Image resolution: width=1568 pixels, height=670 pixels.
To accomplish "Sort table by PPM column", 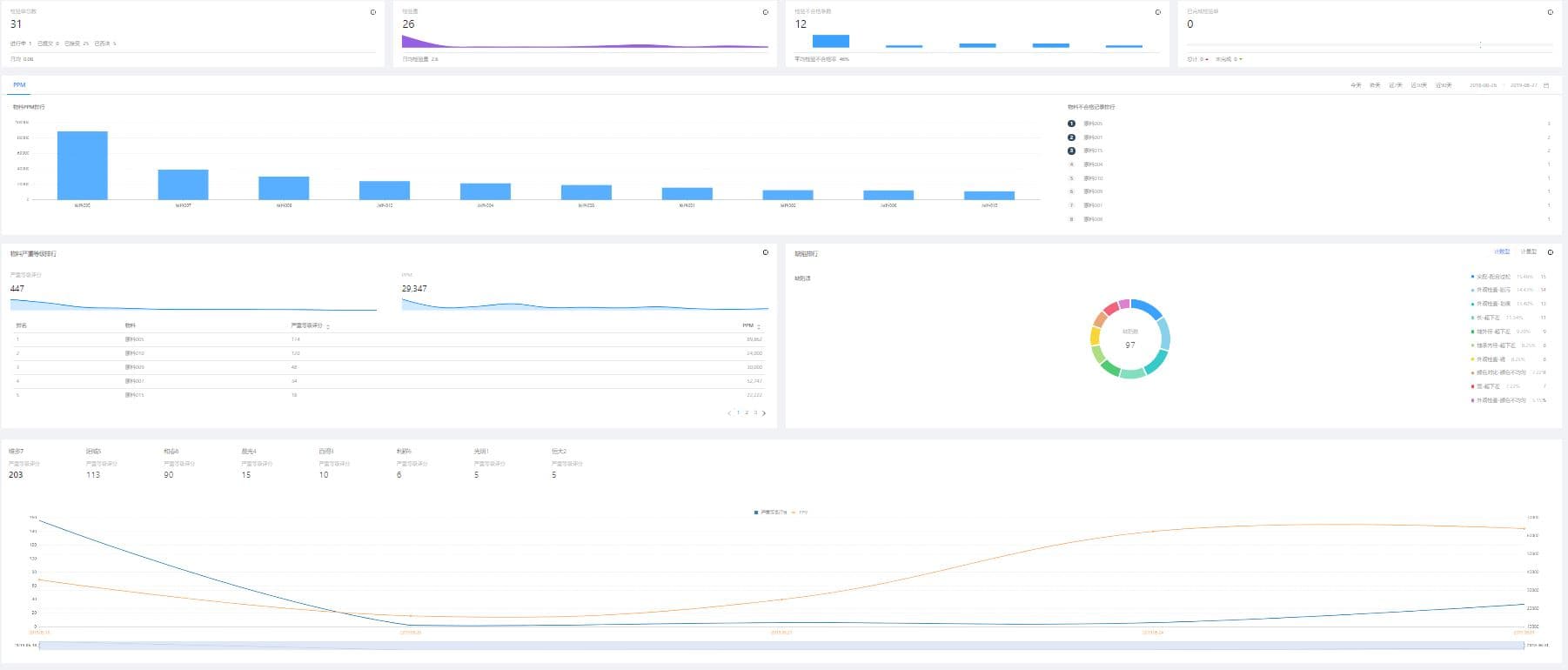I will tap(759, 326).
